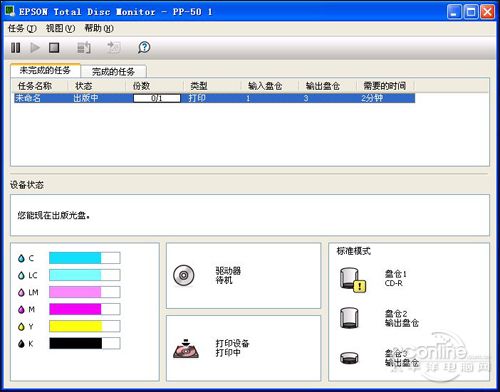Screen dimensions: 500x392
Task: Click the disc drive 驱动器 icon
Action: 184,275
